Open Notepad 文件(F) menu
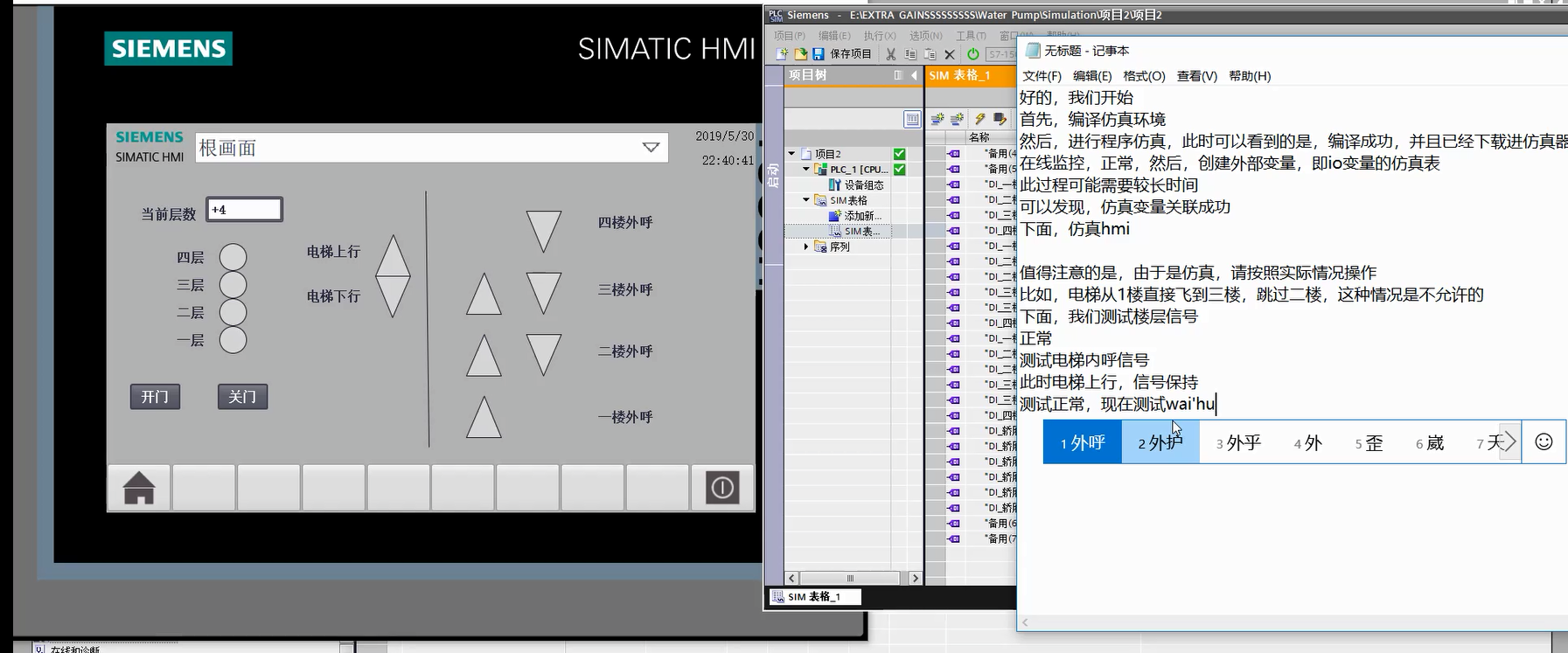This screenshot has width=1568, height=653. 1042,76
